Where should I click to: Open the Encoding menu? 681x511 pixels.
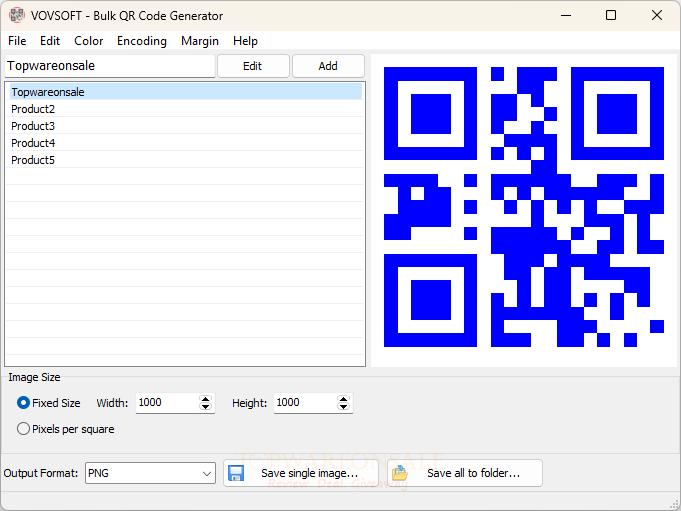click(x=142, y=41)
